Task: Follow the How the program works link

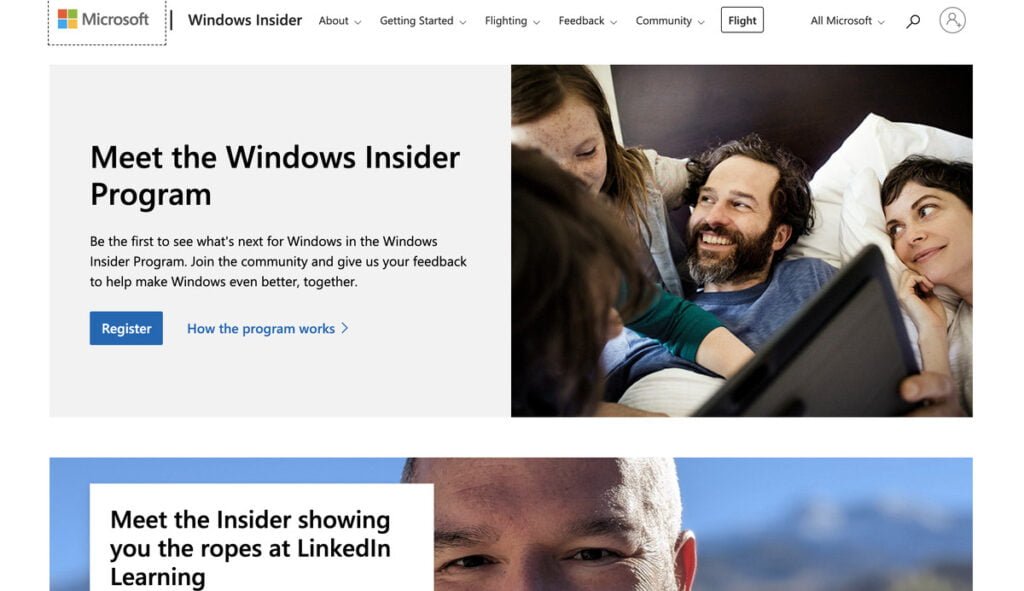Action: coord(261,328)
